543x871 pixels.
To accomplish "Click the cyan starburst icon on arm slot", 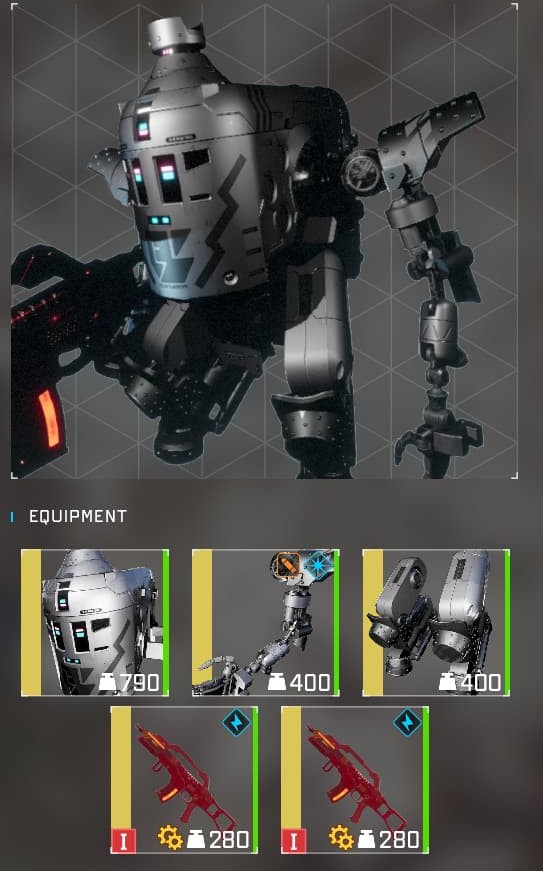I will point(318,565).
